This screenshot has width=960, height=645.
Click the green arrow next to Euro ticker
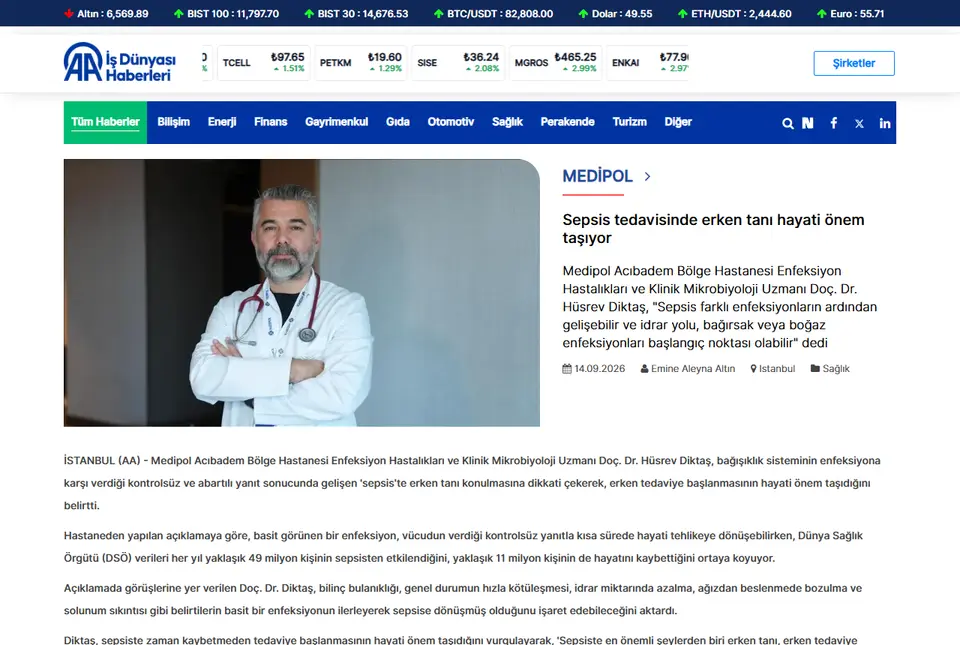pyautogui.click(x=822, y=13)
